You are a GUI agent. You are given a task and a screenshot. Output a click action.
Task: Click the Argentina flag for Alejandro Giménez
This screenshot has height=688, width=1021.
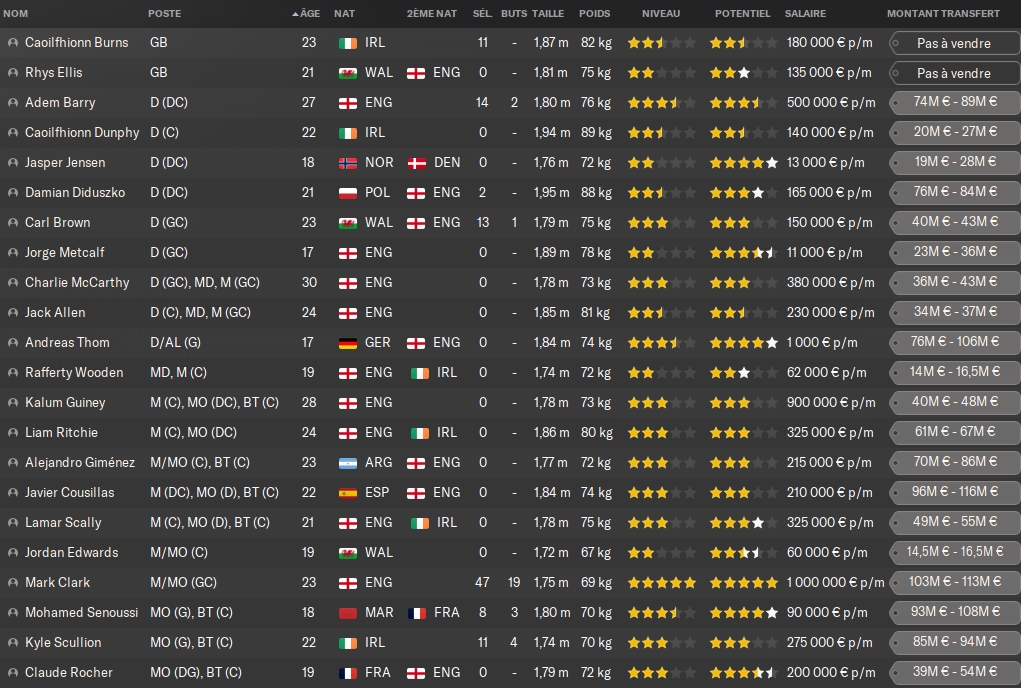coord(348,463)
